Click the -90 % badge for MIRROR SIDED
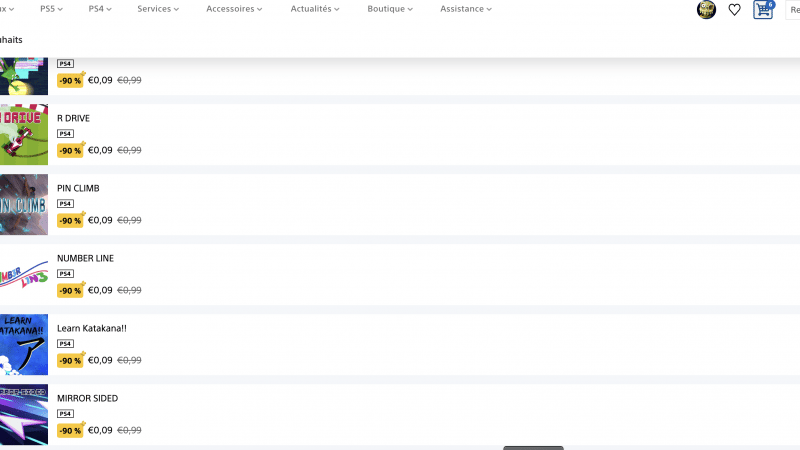 pyautogui.click(x=70, y=430)
